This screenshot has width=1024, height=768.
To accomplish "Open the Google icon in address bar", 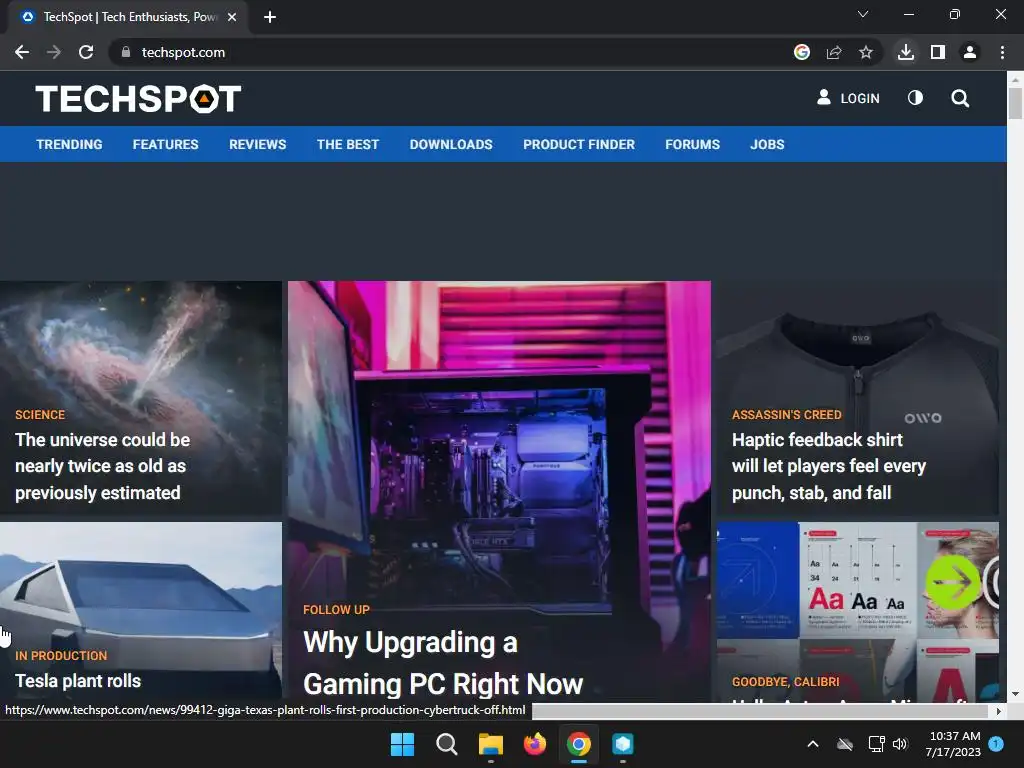I will point(802,52).
